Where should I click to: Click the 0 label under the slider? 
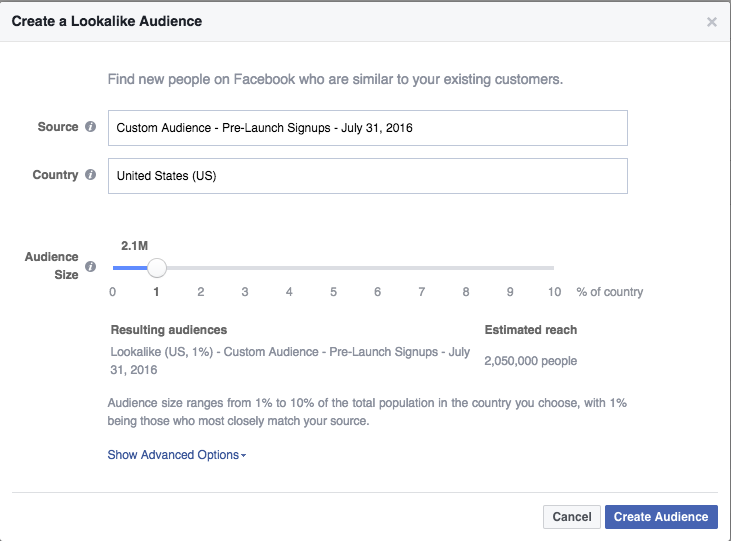pyautogui.click(x=112, y=292)
